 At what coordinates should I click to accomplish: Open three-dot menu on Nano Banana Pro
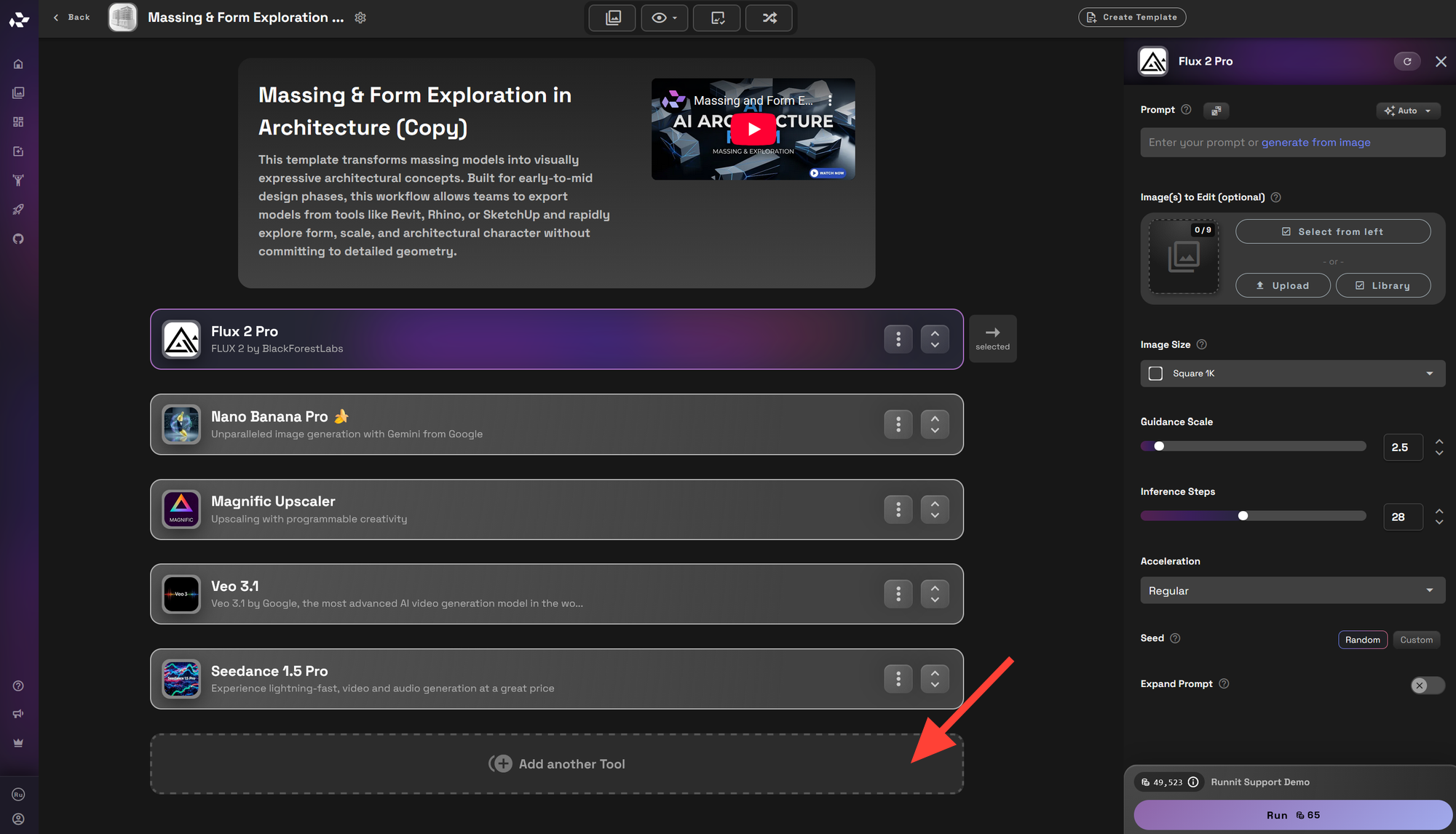click(898, 424)
